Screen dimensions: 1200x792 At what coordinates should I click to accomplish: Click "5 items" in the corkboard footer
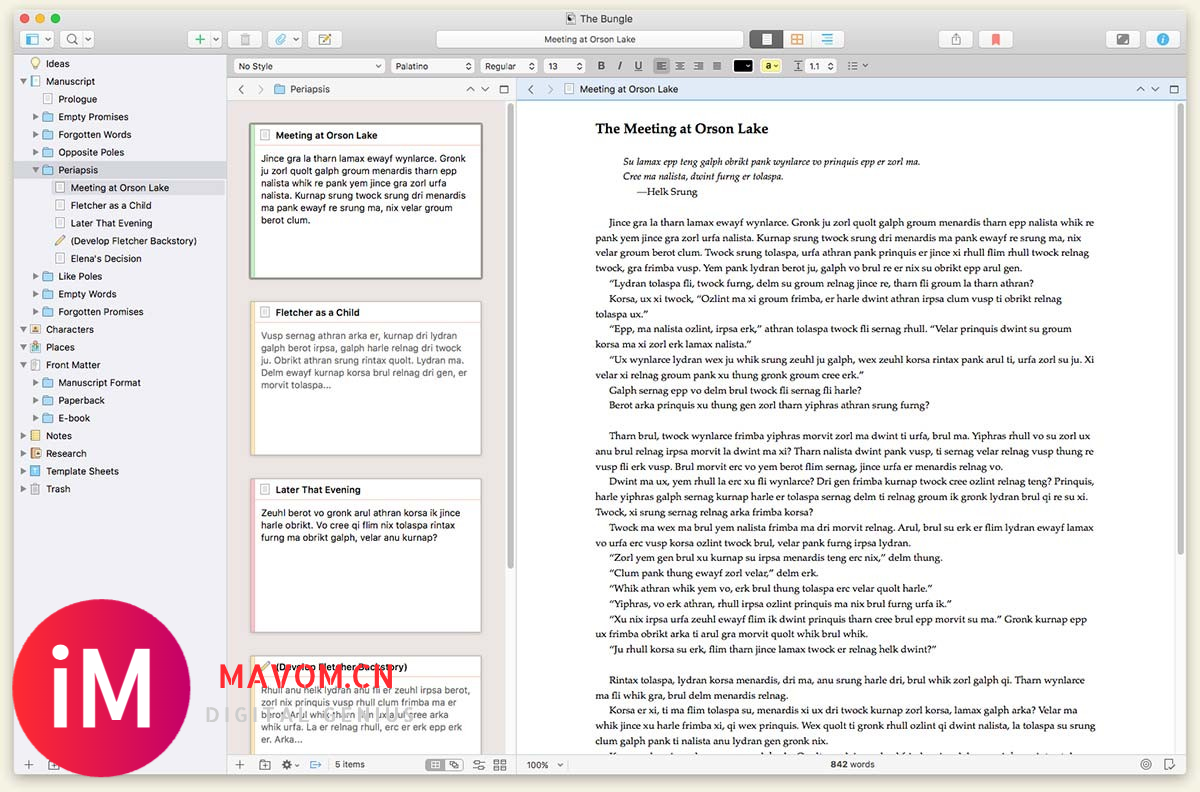(350, 765)
